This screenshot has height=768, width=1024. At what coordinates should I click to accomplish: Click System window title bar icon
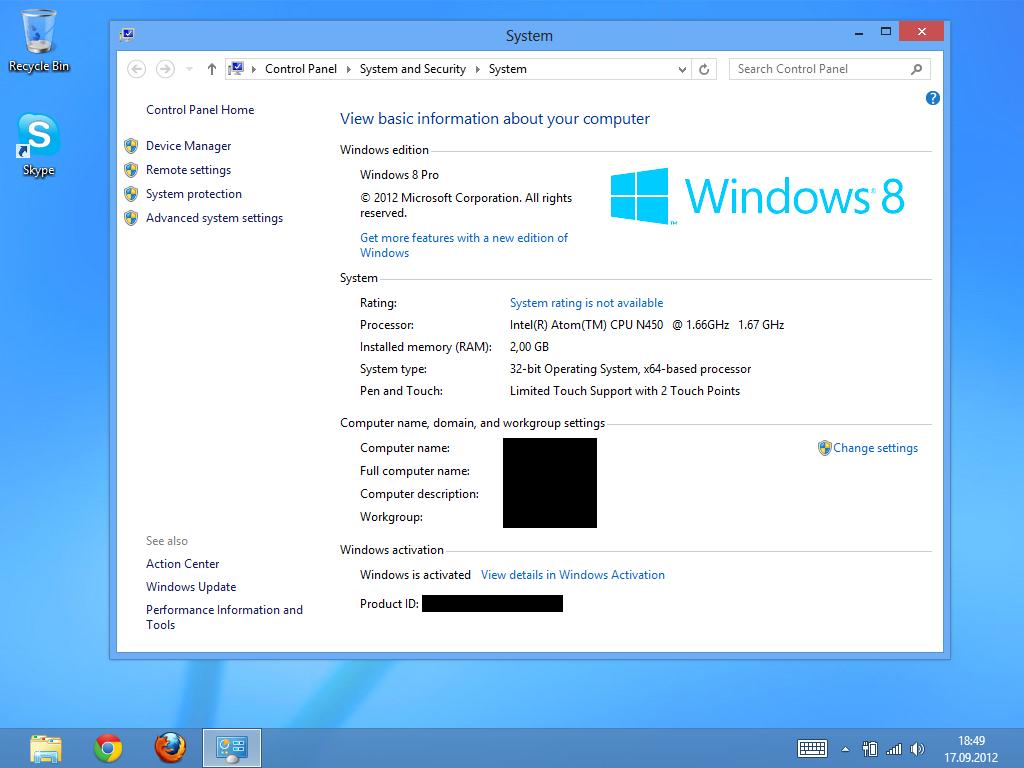point(127,35)
